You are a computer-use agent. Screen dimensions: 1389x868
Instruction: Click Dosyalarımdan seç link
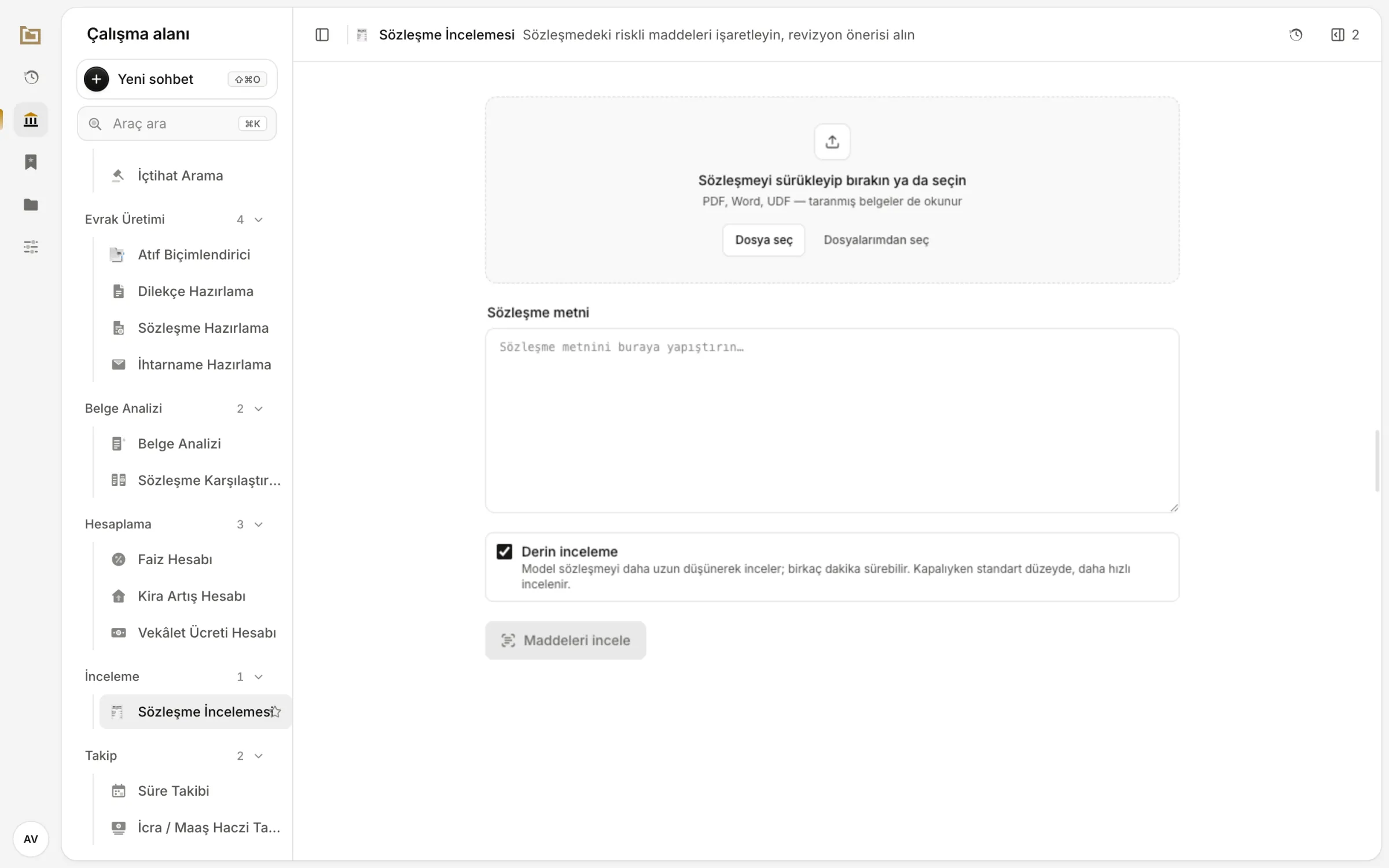pos(876,240)
